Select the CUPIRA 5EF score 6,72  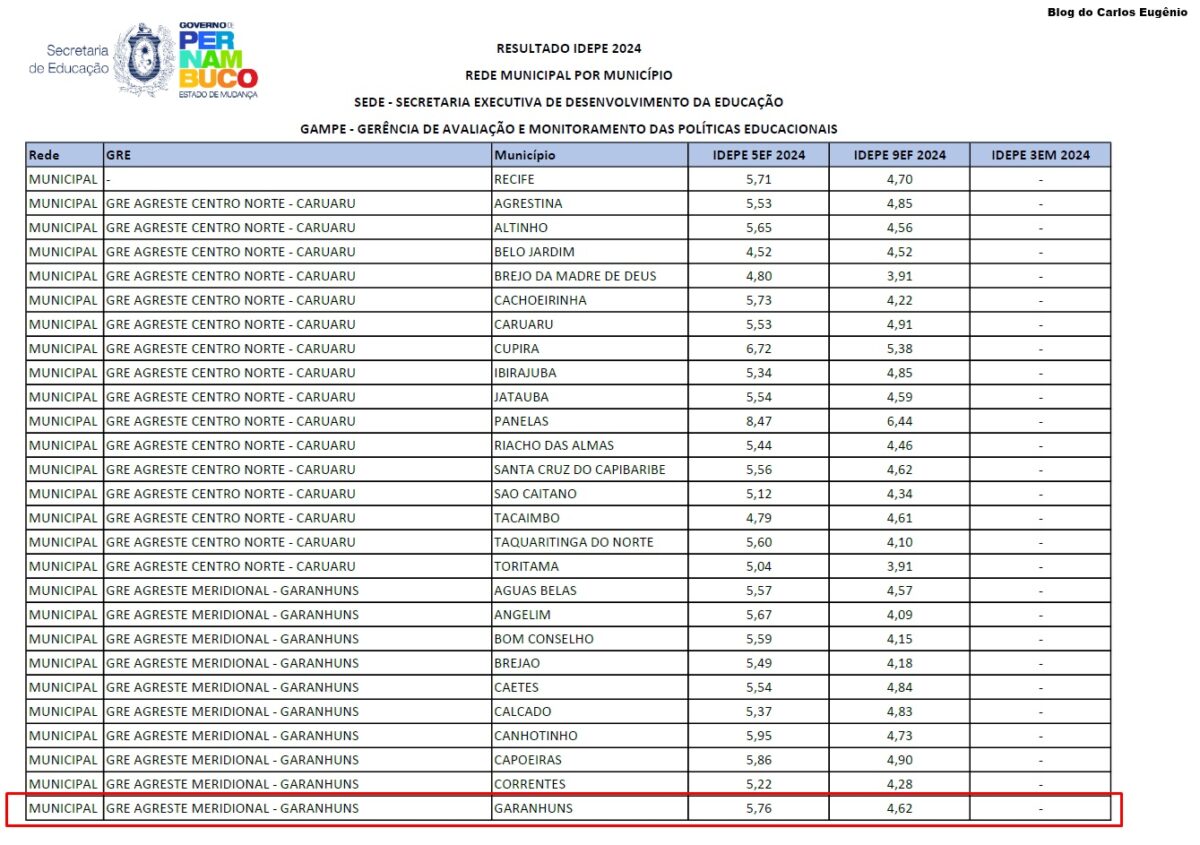click(x=759, y=349)
